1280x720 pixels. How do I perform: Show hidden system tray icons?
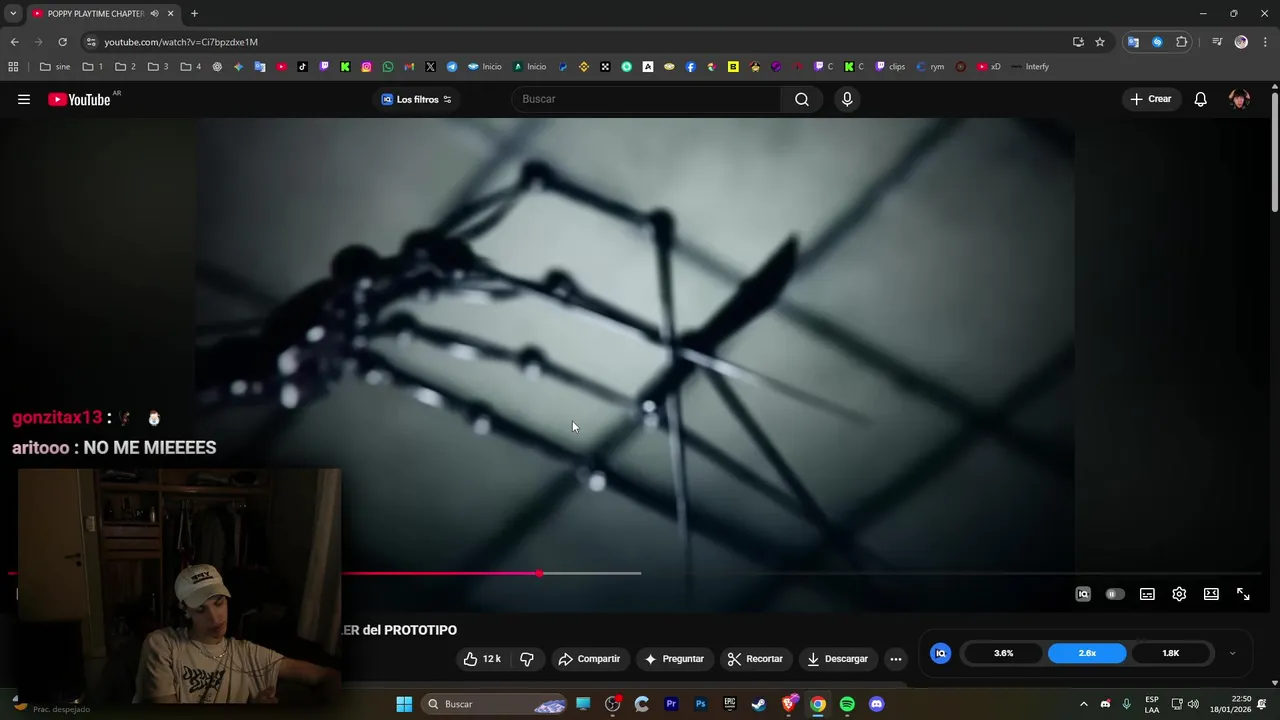[x=1083, y=704]
